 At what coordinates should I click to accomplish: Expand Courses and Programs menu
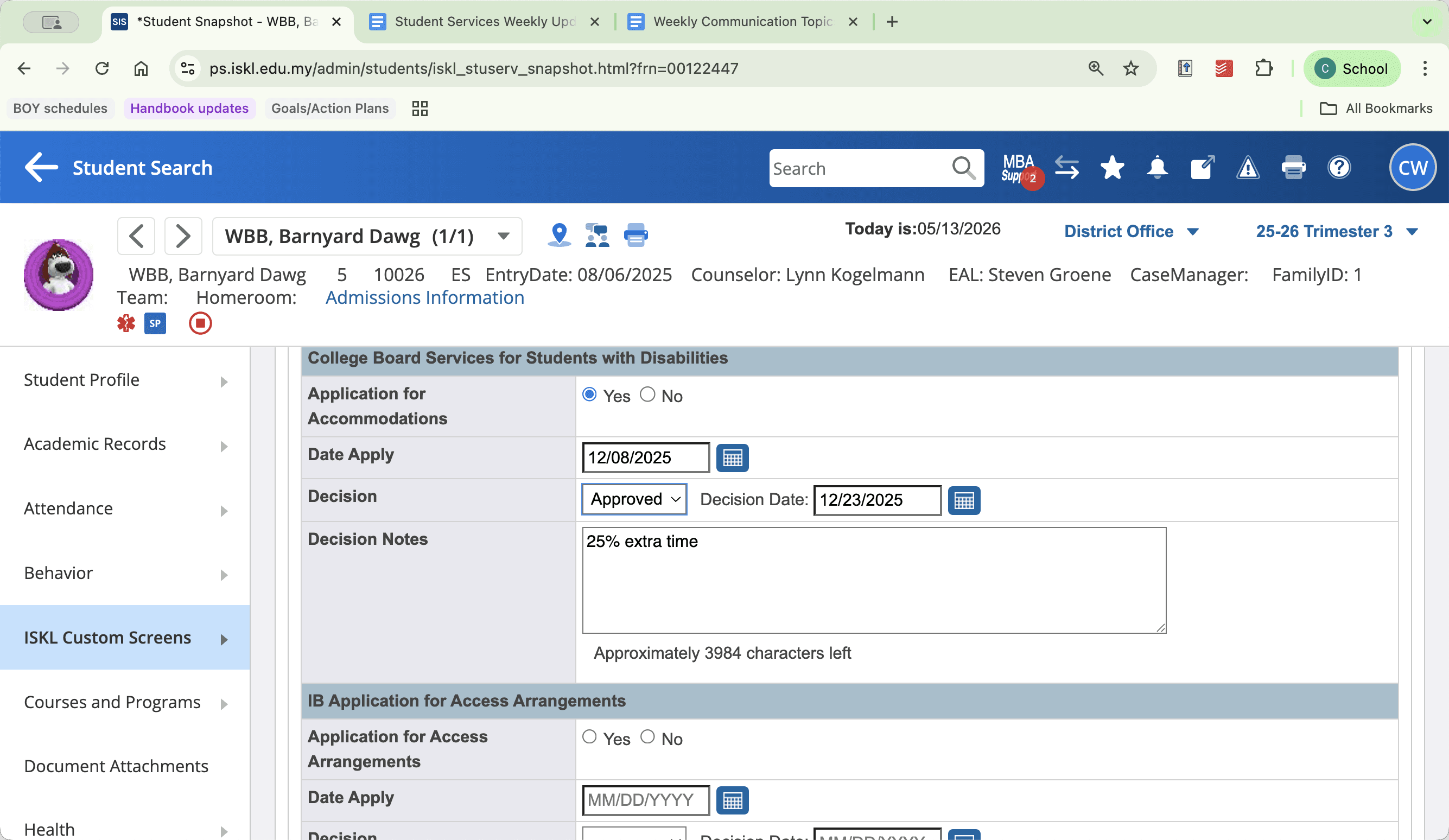125,702
